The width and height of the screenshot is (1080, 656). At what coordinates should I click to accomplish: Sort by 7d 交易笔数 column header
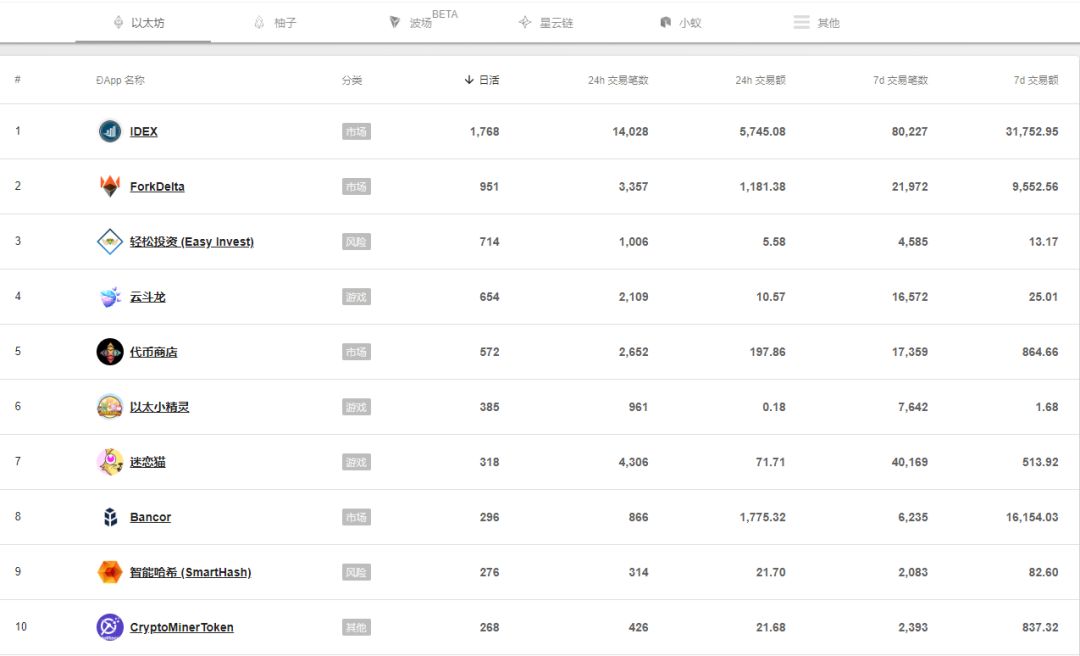tap(900, 80)
